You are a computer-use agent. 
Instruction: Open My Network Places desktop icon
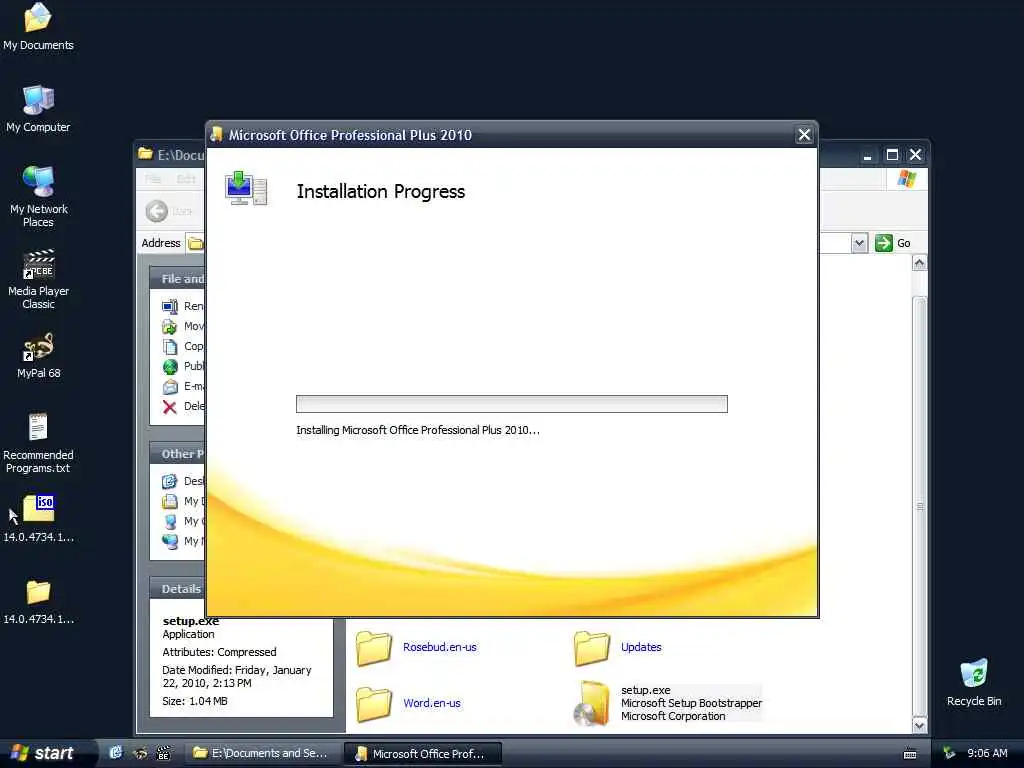38,196
